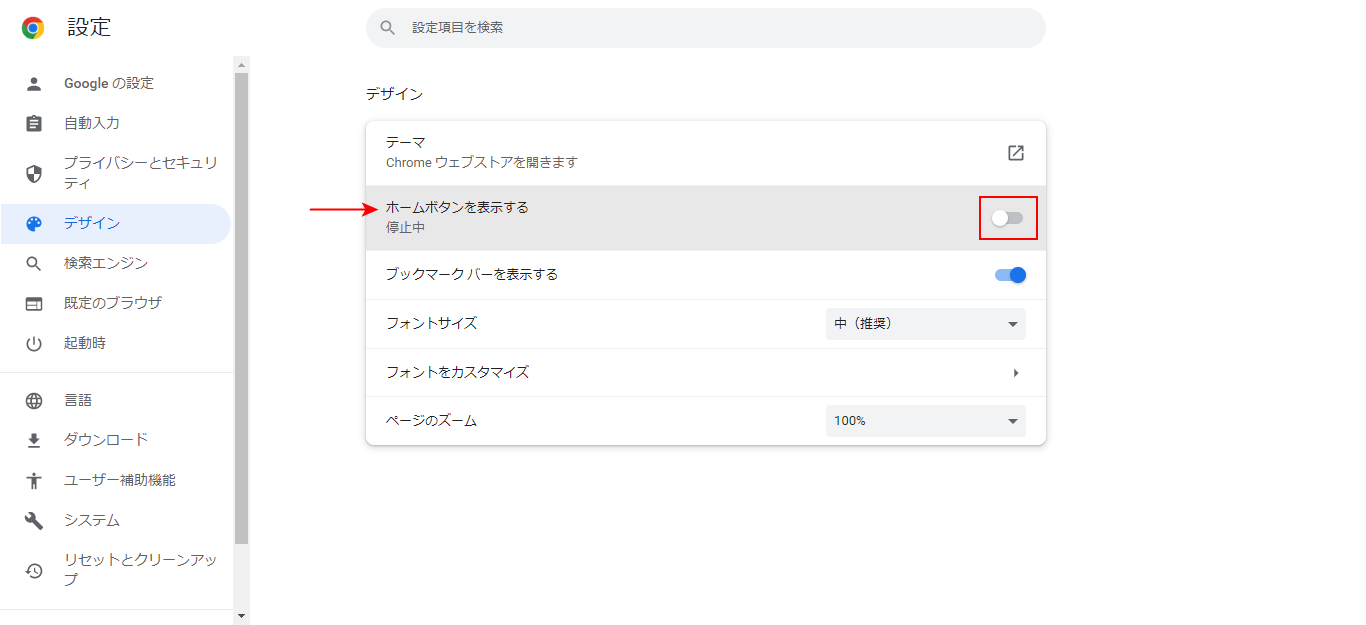Image resolution: width=1366 pixels, height=625 pixels.
Task: Click the 停止中 status text
Action: [x=406, y=228]
